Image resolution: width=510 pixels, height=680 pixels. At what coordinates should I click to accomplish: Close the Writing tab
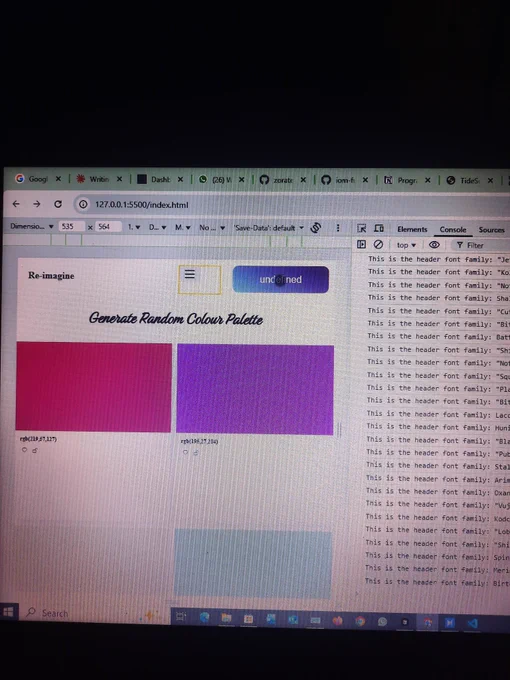click(119, 179)
